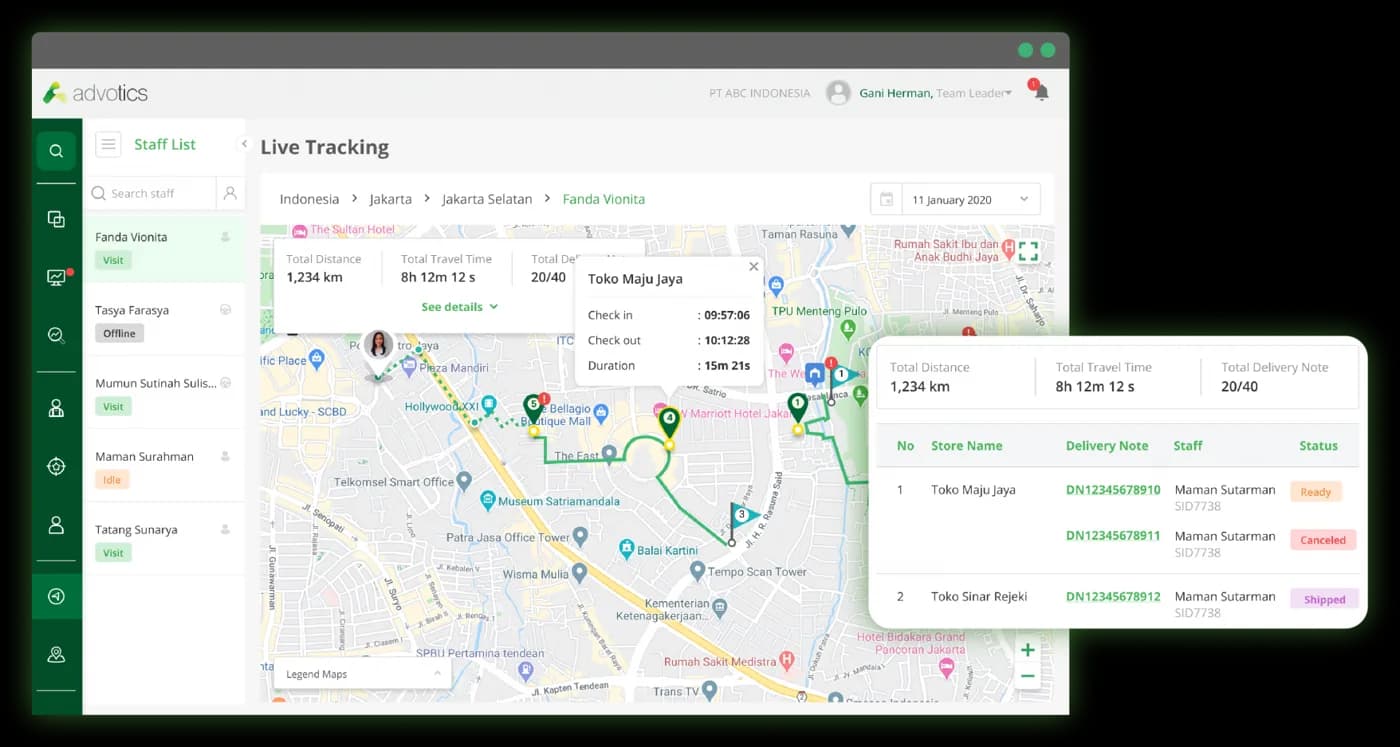Select Fanda Vionita in the staff list
The height and width of the screenshot is (747, 1400).
click(x=164, y=247)
